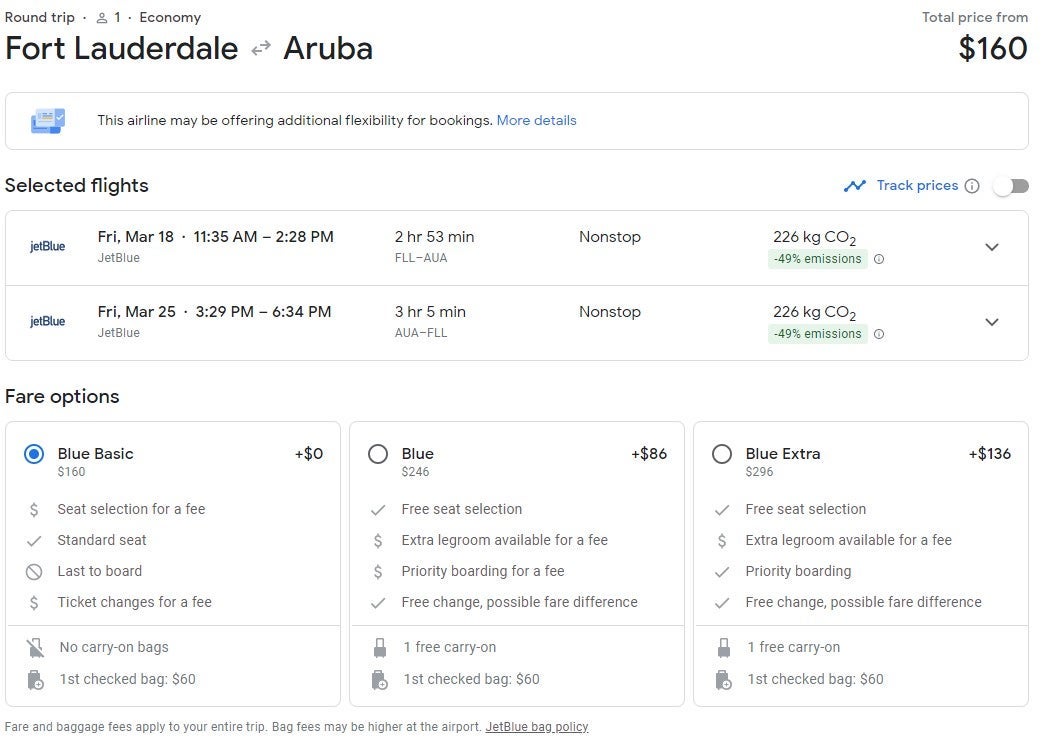The image size is (1042, 751).
Task: Click the no carry-on bags icon in Blue Basic
Action: coord(35,648)
